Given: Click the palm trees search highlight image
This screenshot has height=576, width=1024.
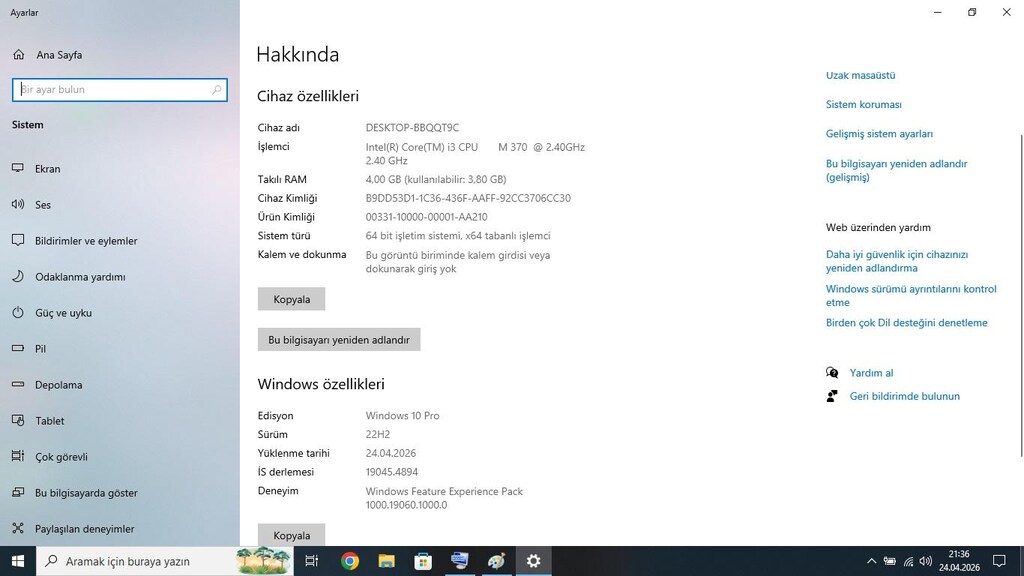Looking at the screenshot, I should pyautogui.click(x=264, y=561).
